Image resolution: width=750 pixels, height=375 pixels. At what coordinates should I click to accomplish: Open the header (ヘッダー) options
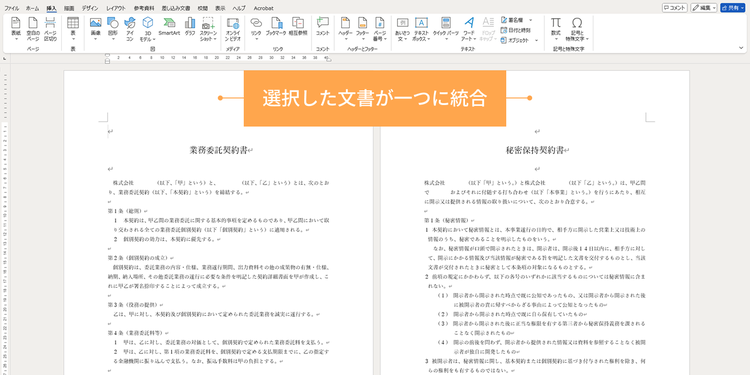click(345, 28)
